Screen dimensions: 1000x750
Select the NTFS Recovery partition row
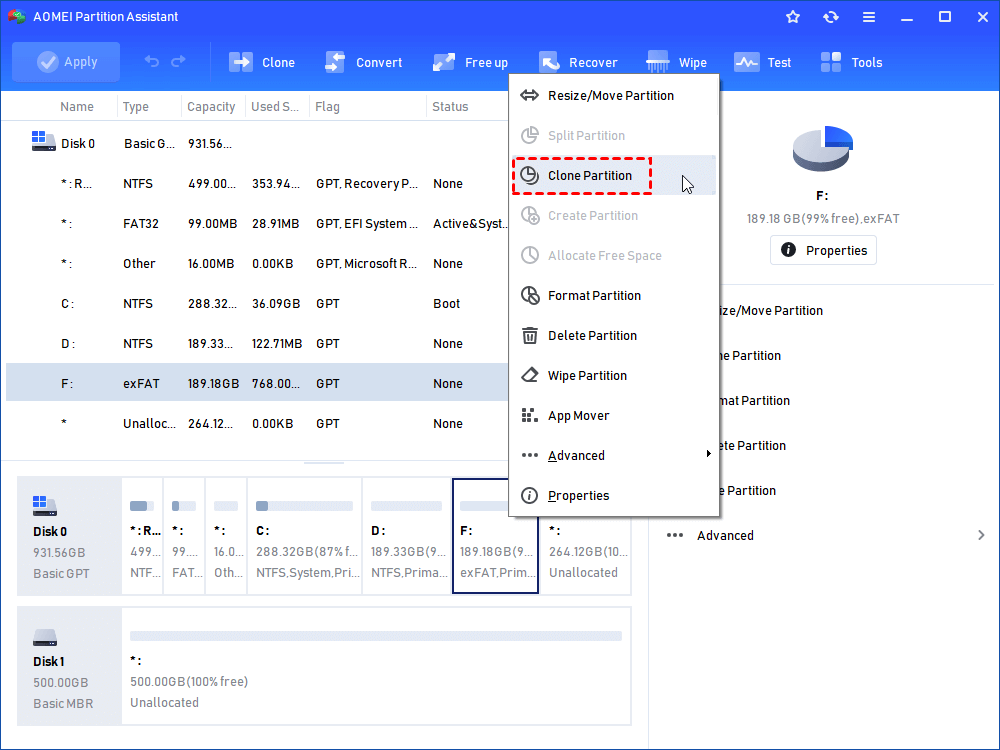coord(257,184)
